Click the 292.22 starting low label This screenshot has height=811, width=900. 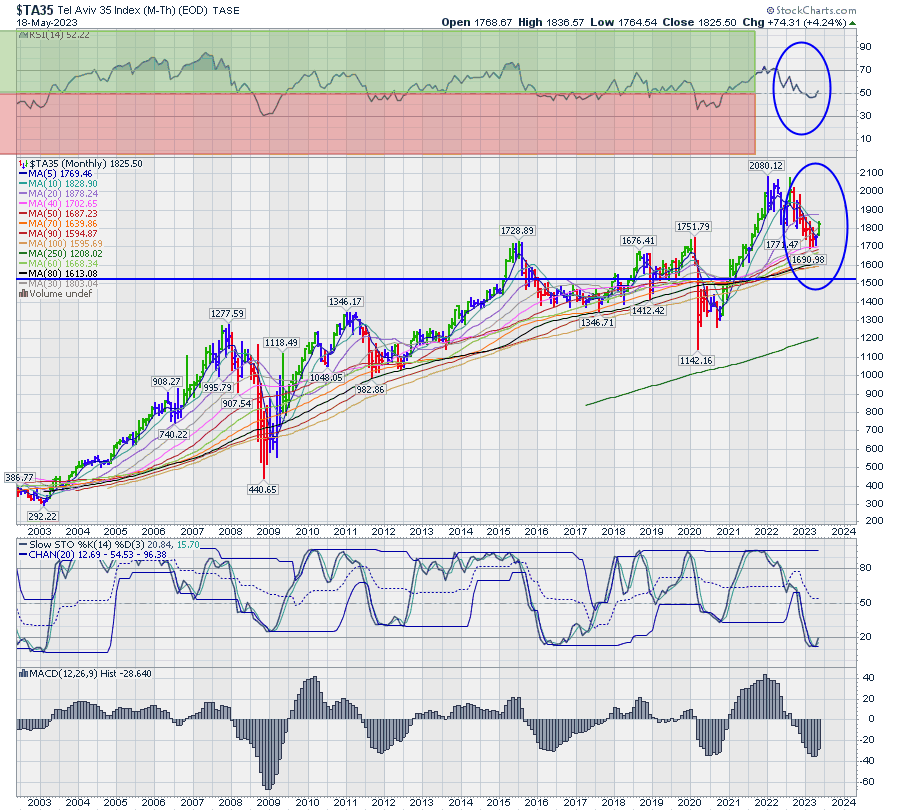point(43,516)
